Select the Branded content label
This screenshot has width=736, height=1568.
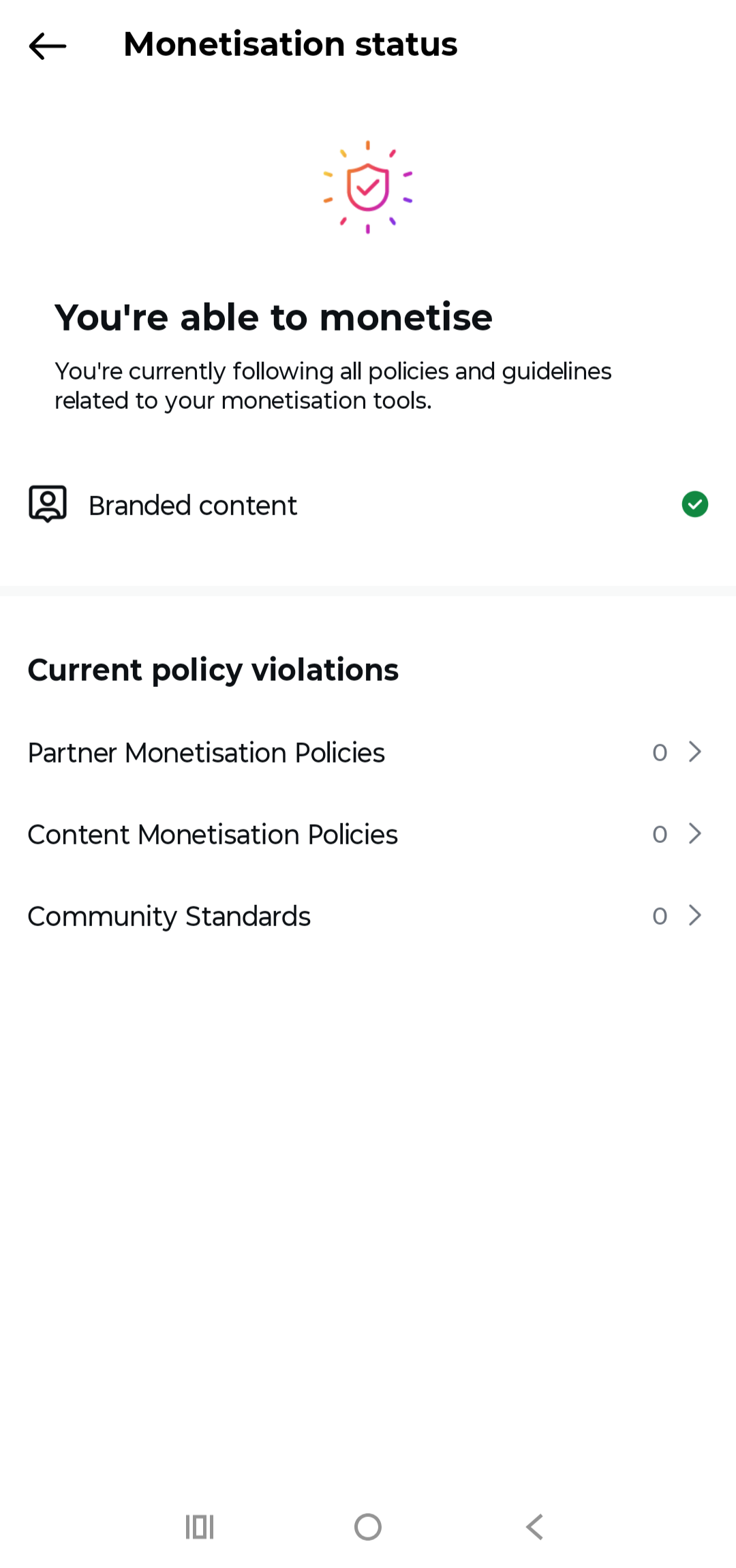point(193,506)
